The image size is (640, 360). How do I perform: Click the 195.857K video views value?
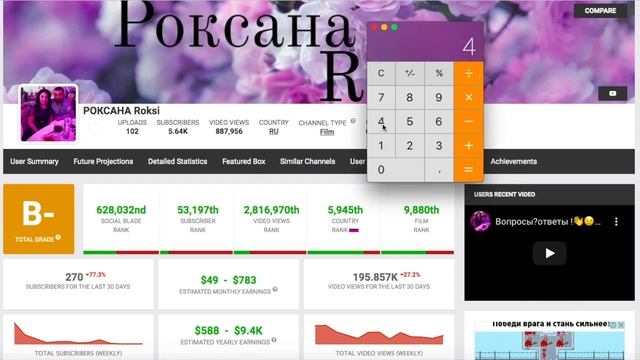375,277
